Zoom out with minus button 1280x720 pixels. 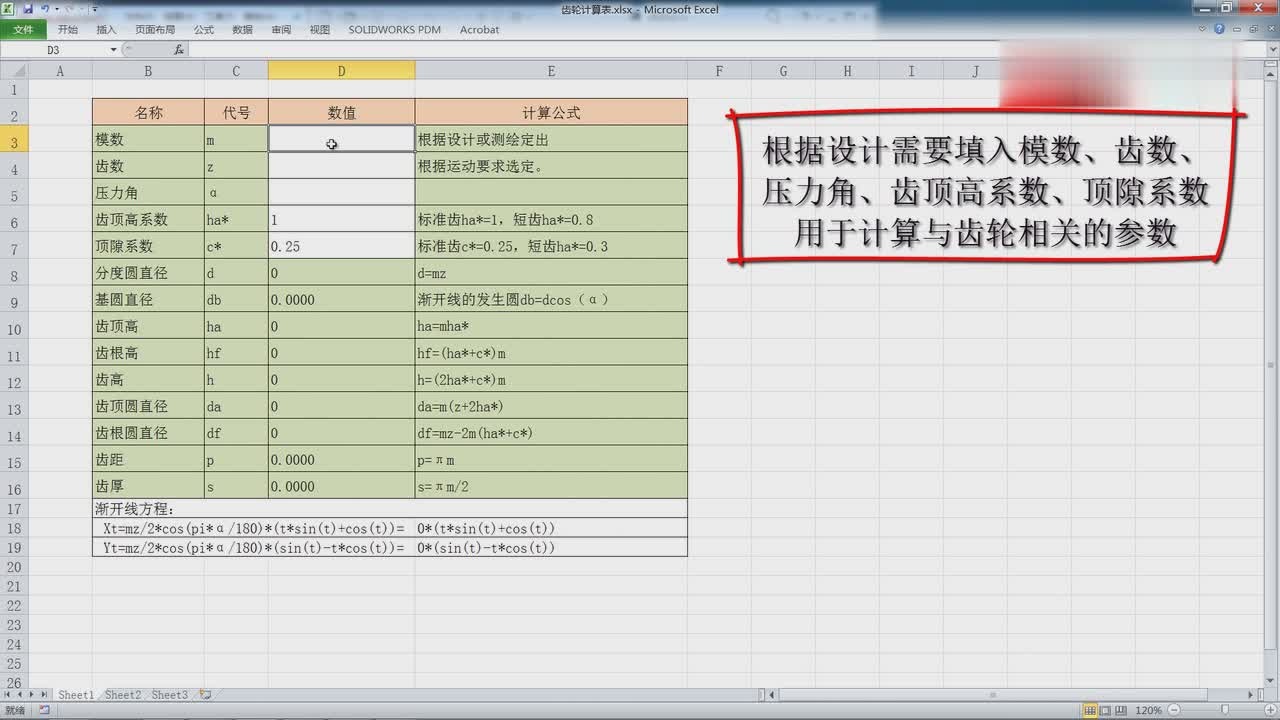click(1174, 710)
